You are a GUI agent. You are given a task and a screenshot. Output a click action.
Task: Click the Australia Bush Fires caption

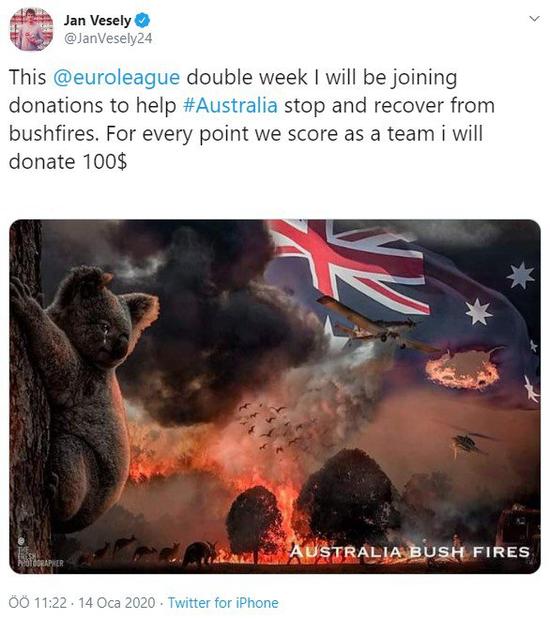point(409,551)
